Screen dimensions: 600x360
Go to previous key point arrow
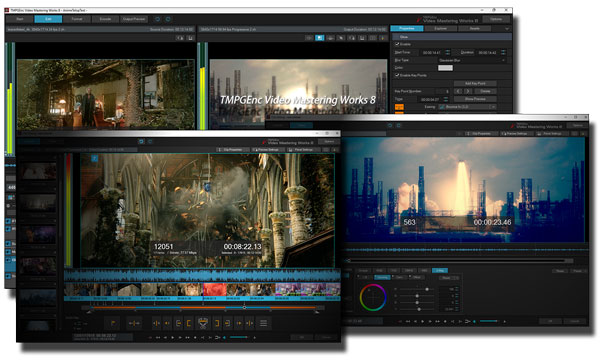(x=458, y=91)
